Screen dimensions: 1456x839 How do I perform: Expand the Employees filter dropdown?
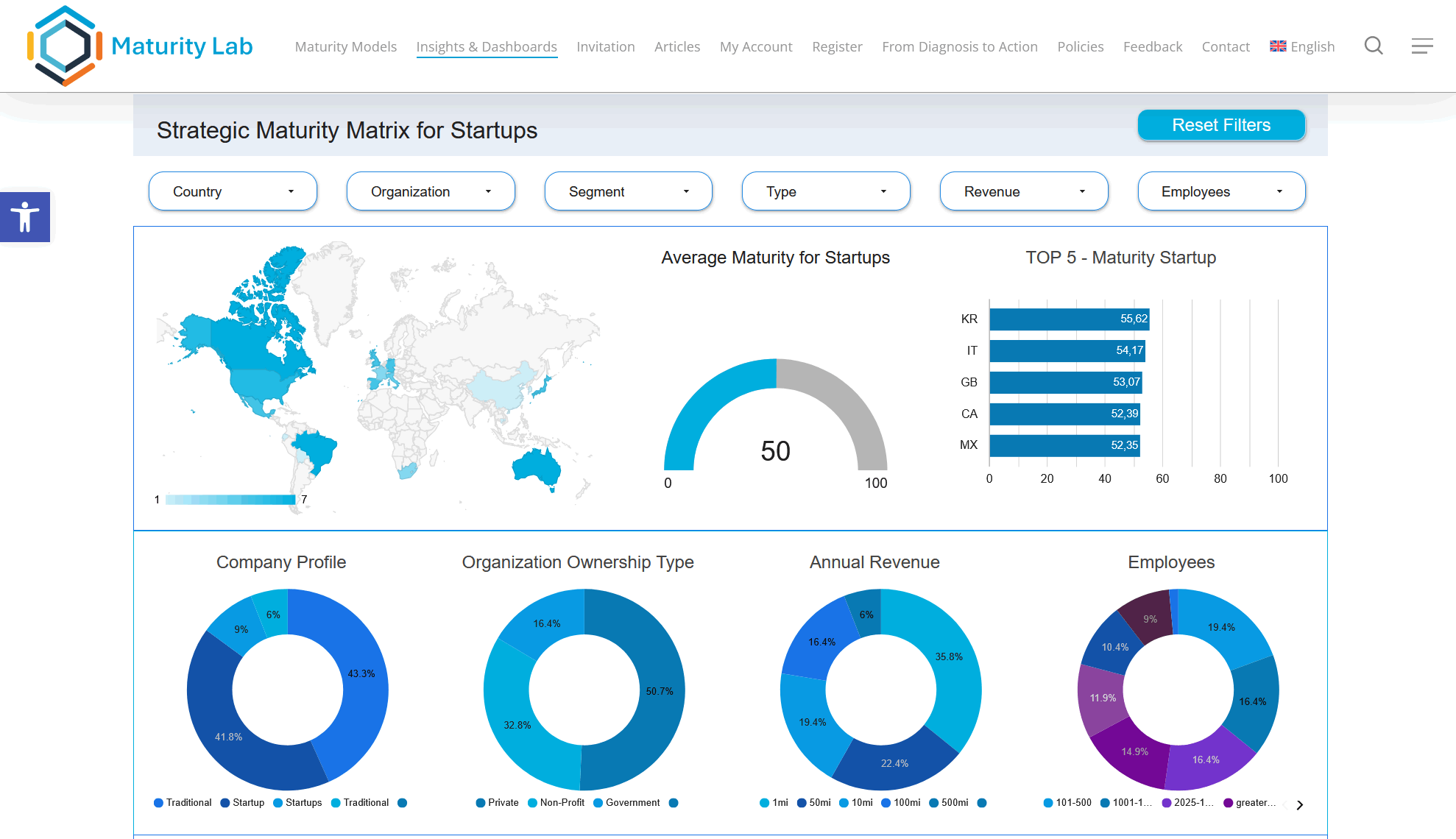pyautogui.click(x=1221, y=191)
